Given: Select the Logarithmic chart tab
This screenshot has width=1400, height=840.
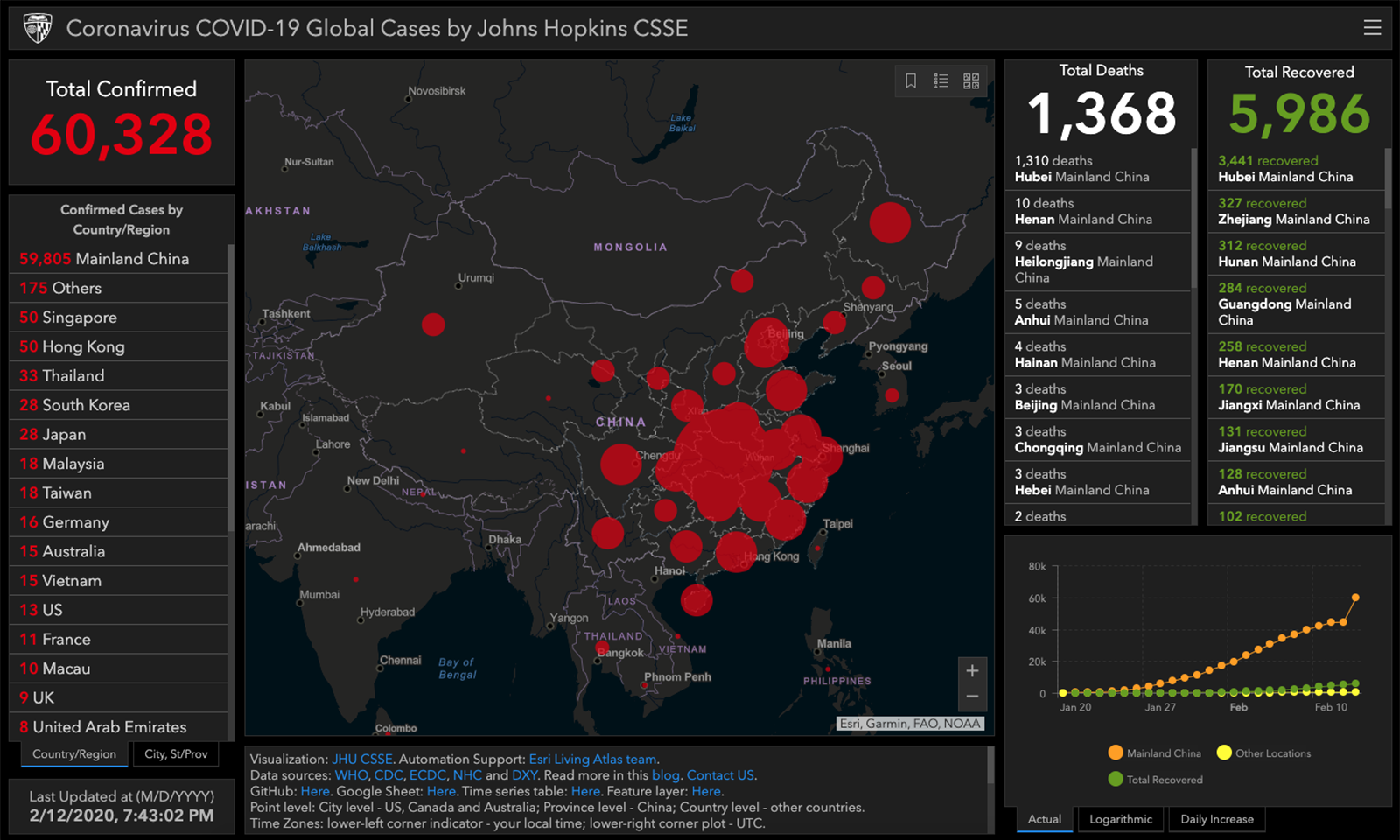Looking at the screenshot, I should [1121, 820].
